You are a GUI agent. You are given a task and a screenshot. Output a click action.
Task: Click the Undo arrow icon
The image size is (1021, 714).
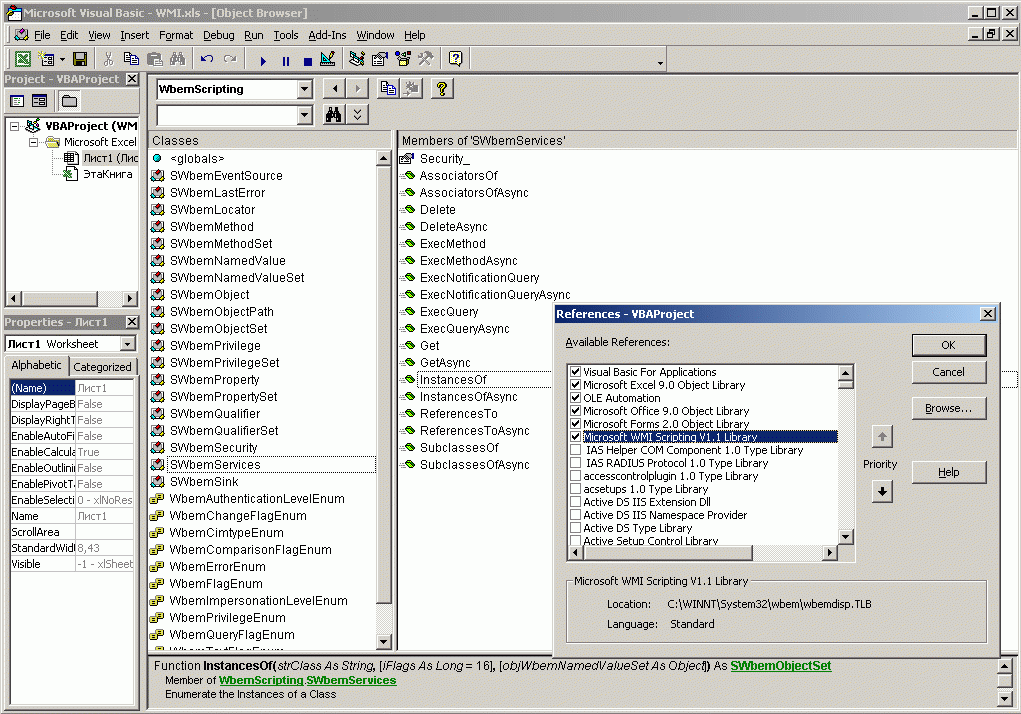coord(207,59)
